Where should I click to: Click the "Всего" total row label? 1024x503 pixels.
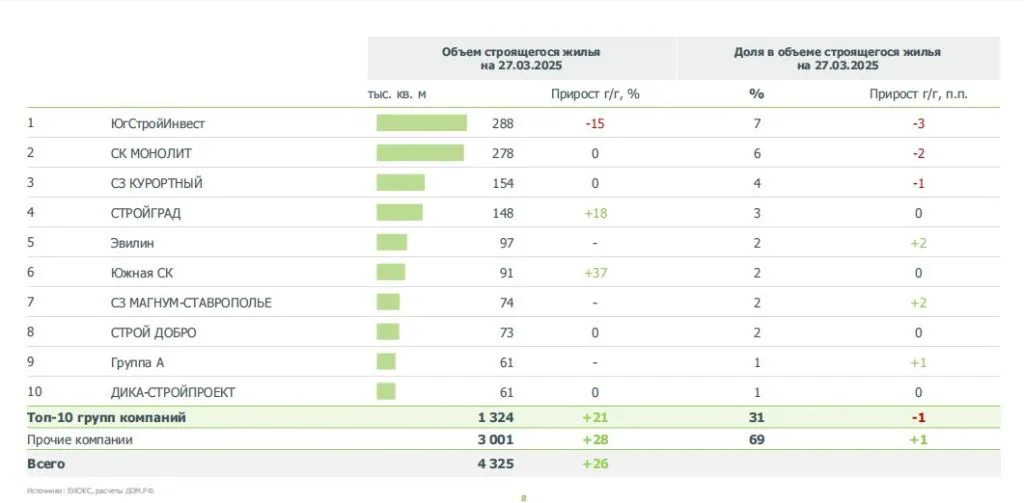tap(47, 464)
